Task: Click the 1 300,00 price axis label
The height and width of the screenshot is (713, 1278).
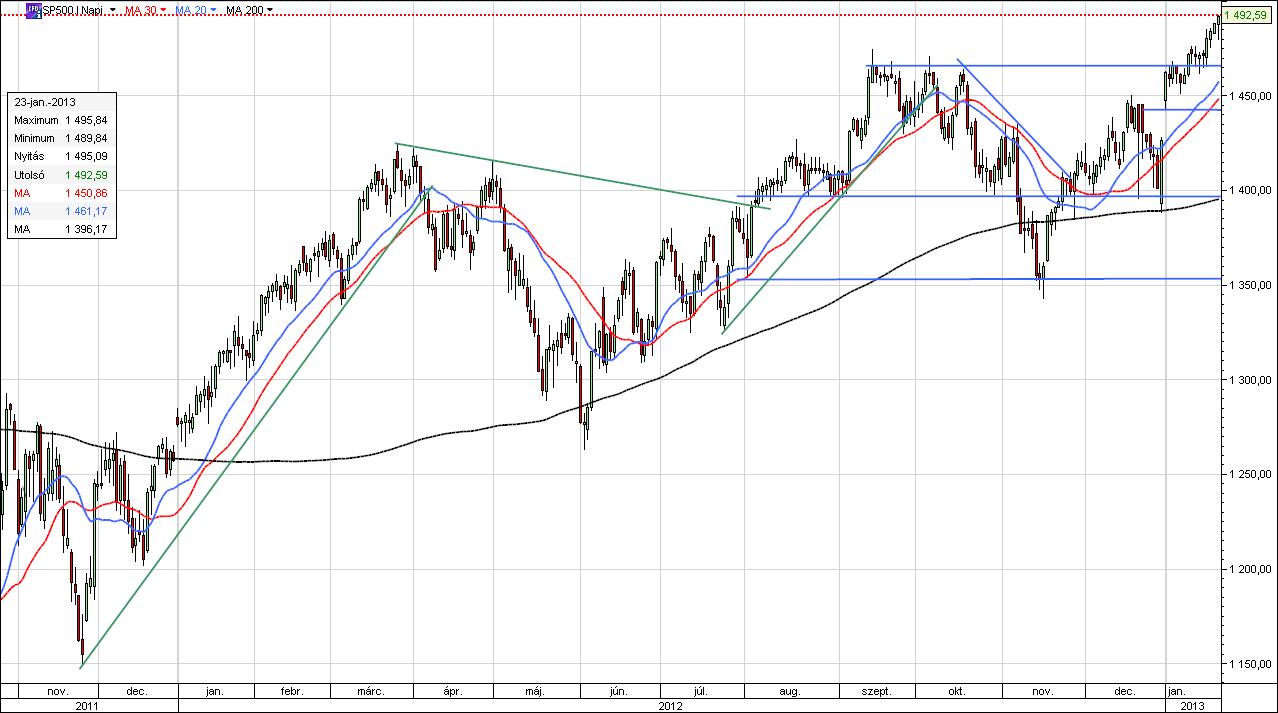Action: point(1248,380)
